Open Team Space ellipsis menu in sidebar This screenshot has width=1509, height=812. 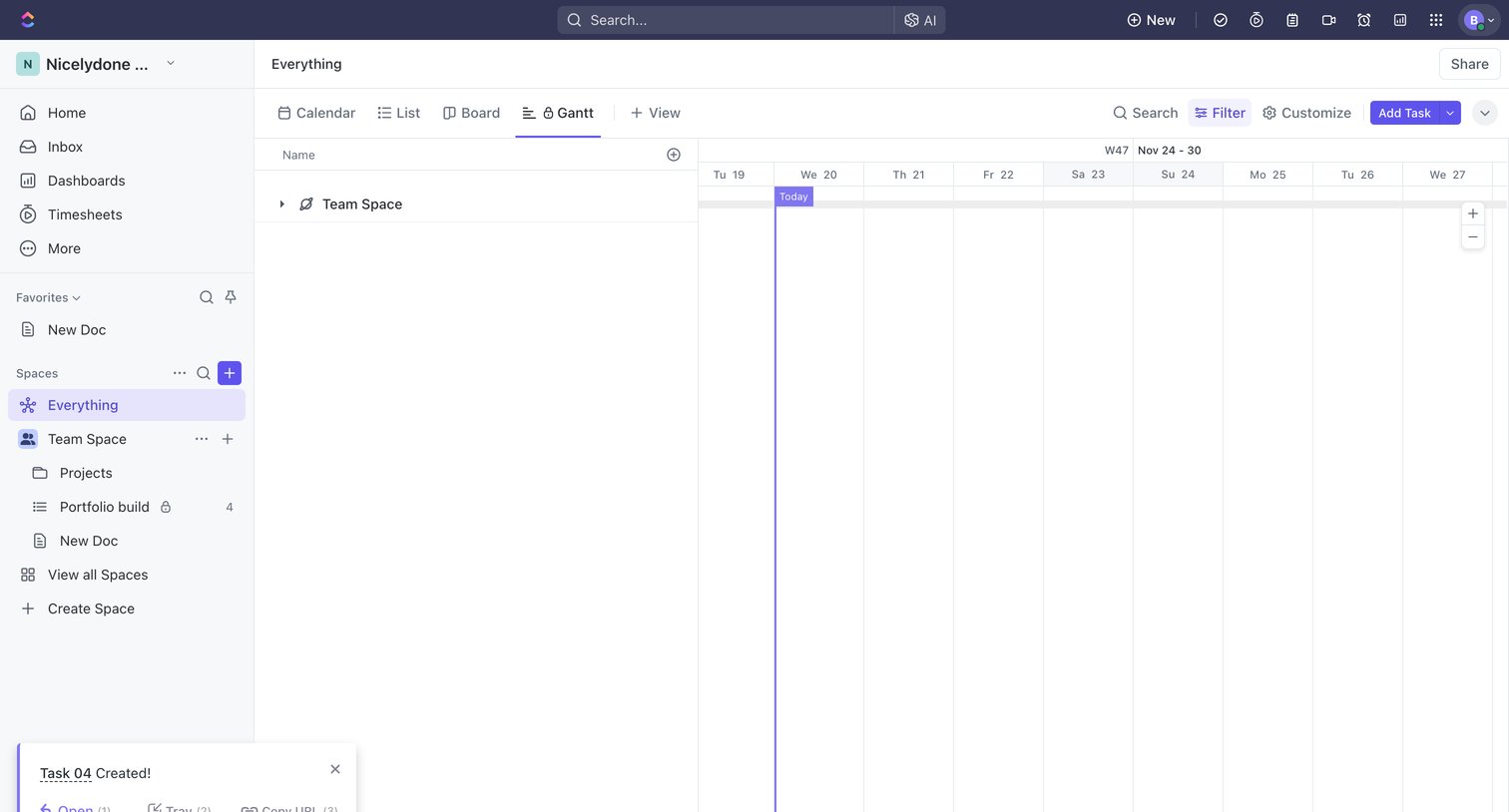(x=202, y=439)
